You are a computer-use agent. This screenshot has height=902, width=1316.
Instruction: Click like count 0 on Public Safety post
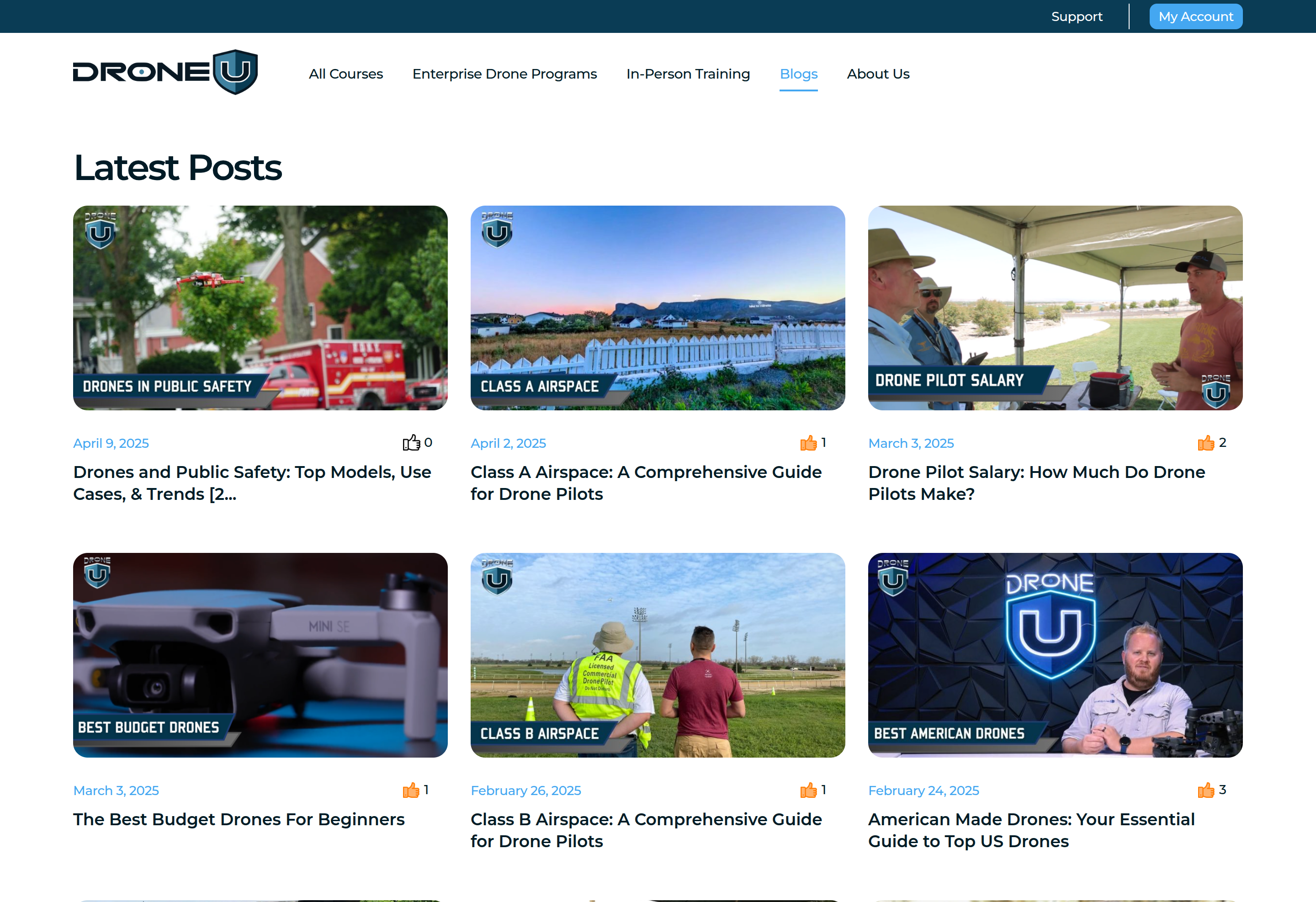pyautogui.click(x=428, y=443)
